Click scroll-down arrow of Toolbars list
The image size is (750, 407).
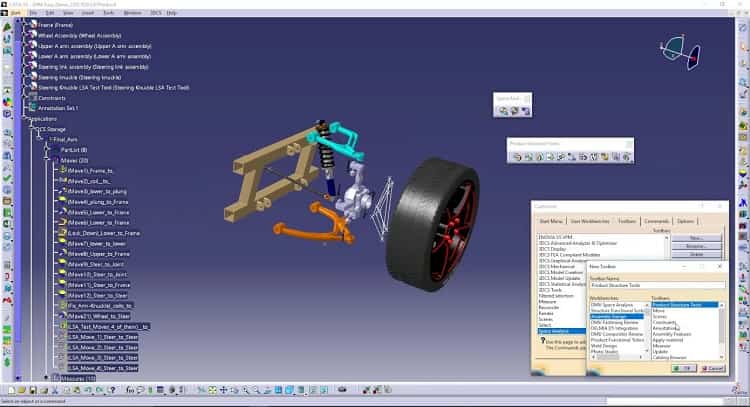click(721, 357)
